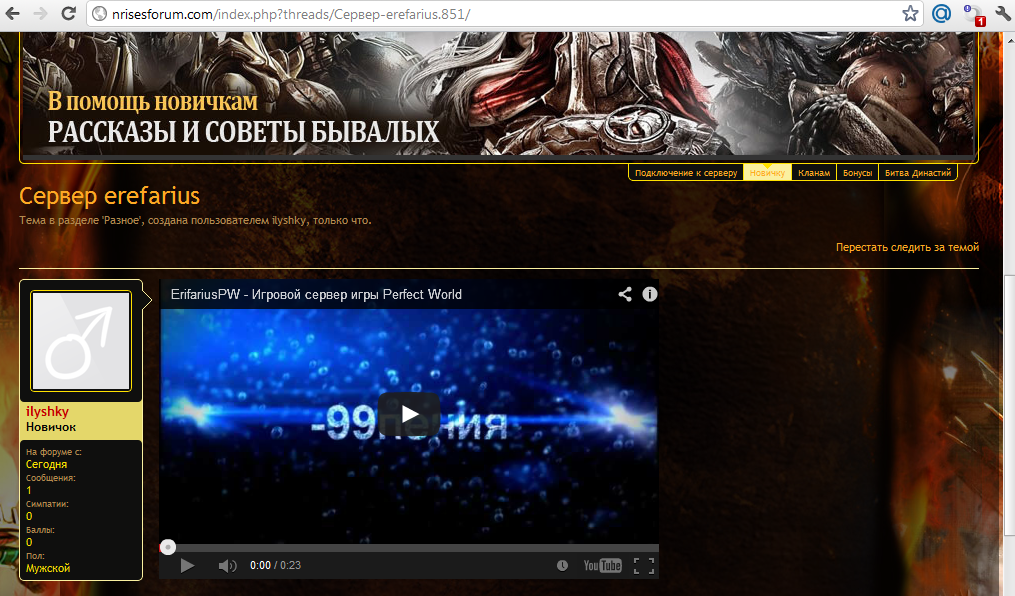The image size is (1015, 596).
Task: Open the 'Подключение к серверу' tab
Action: point(686,173)
